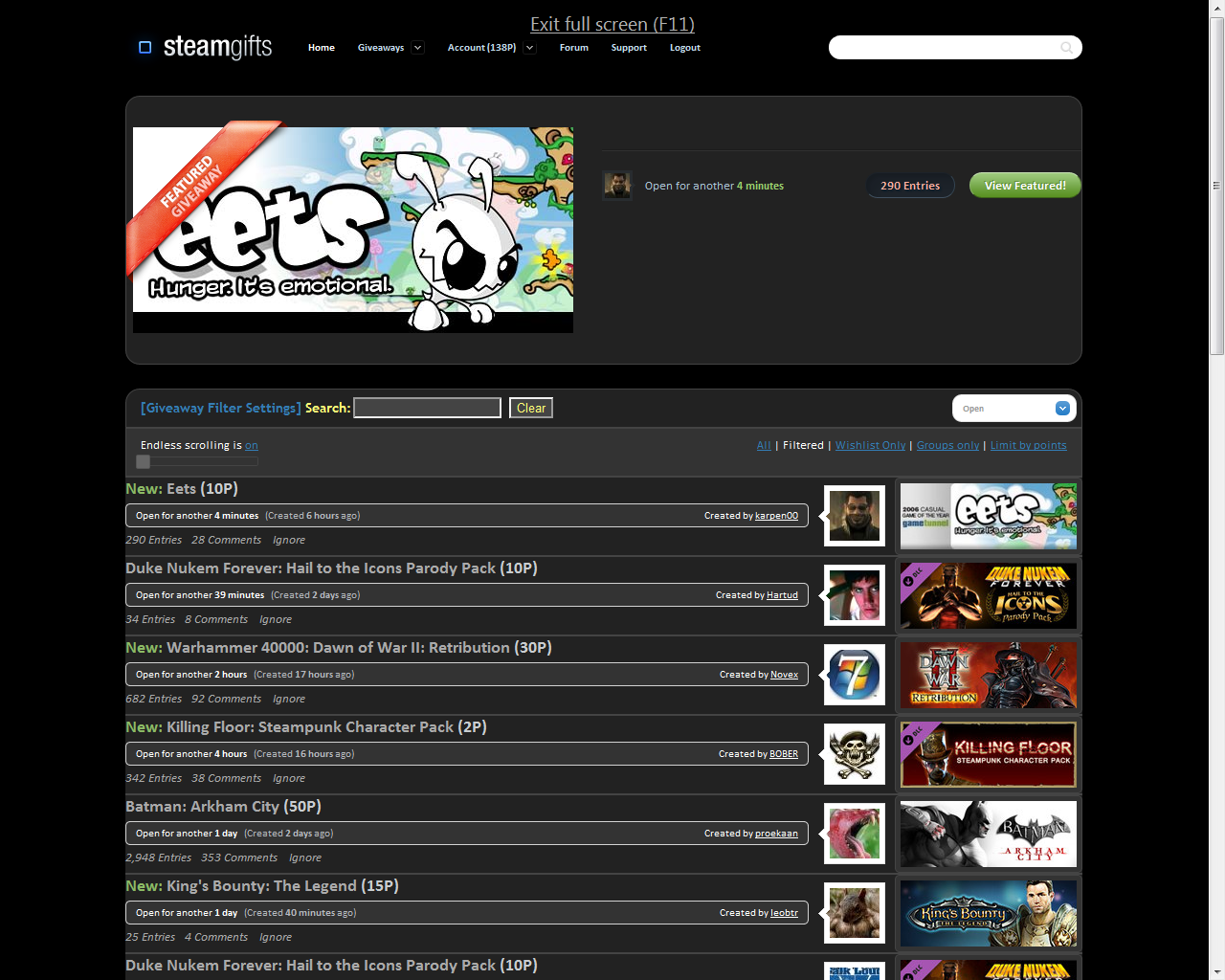The height and width of the screenshot is (980, 1225).
Task: Open 682 Entries on Warhammer giveaway
Action: click(x=153, y=700)
